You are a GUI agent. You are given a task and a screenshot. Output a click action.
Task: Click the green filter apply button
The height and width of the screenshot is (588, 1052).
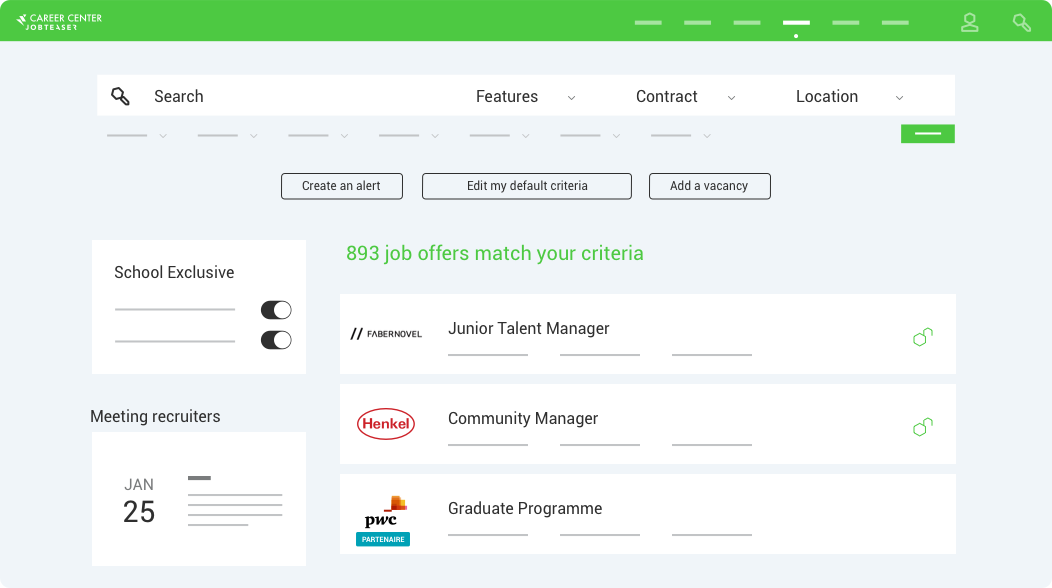(927, 134)
